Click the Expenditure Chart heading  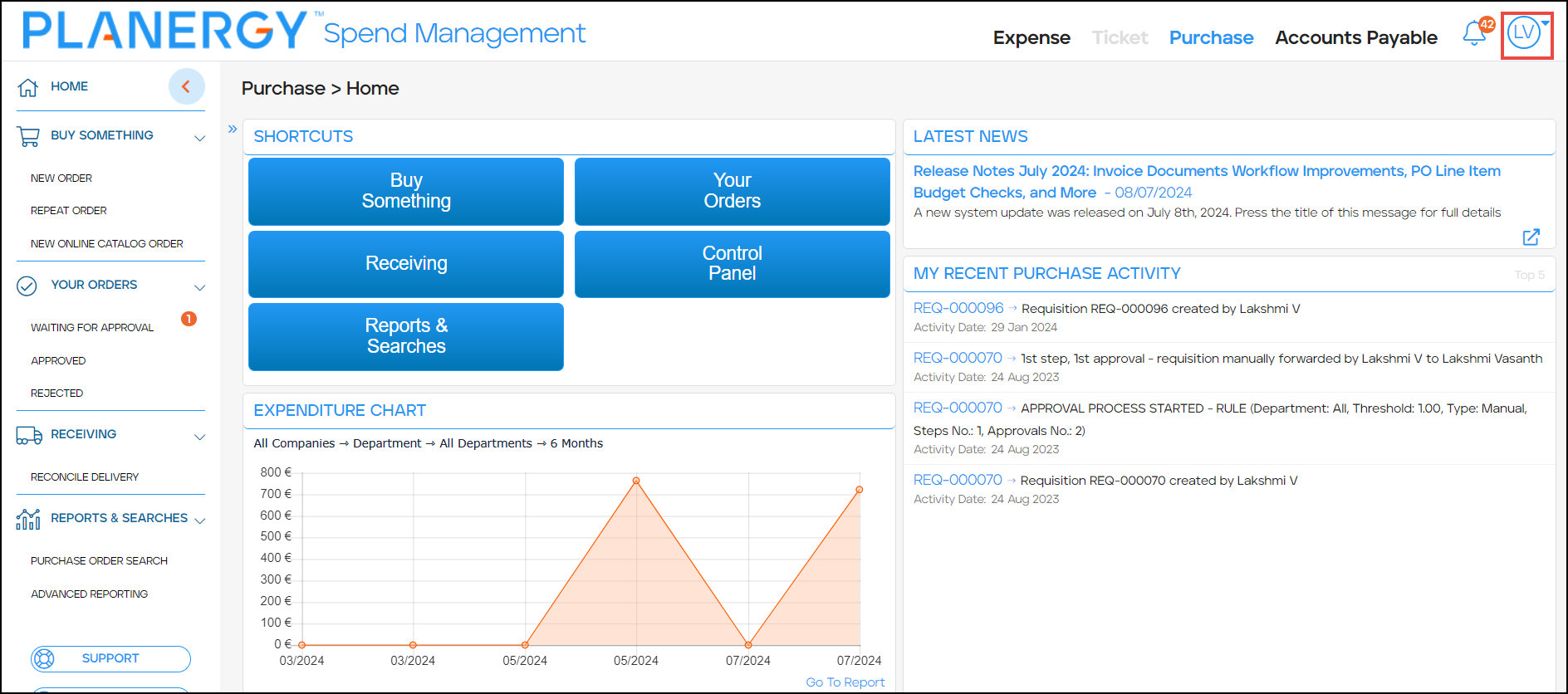[340, 411]
